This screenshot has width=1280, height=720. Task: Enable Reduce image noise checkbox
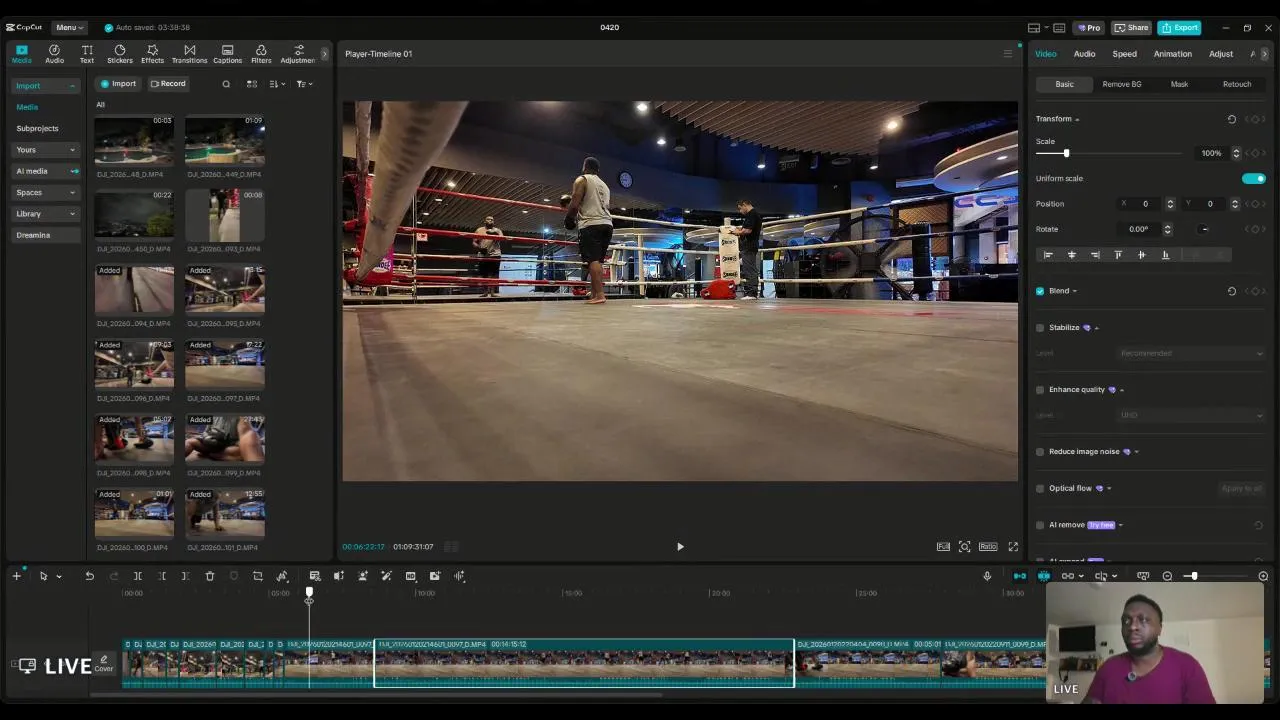[x=1040, y=452]
